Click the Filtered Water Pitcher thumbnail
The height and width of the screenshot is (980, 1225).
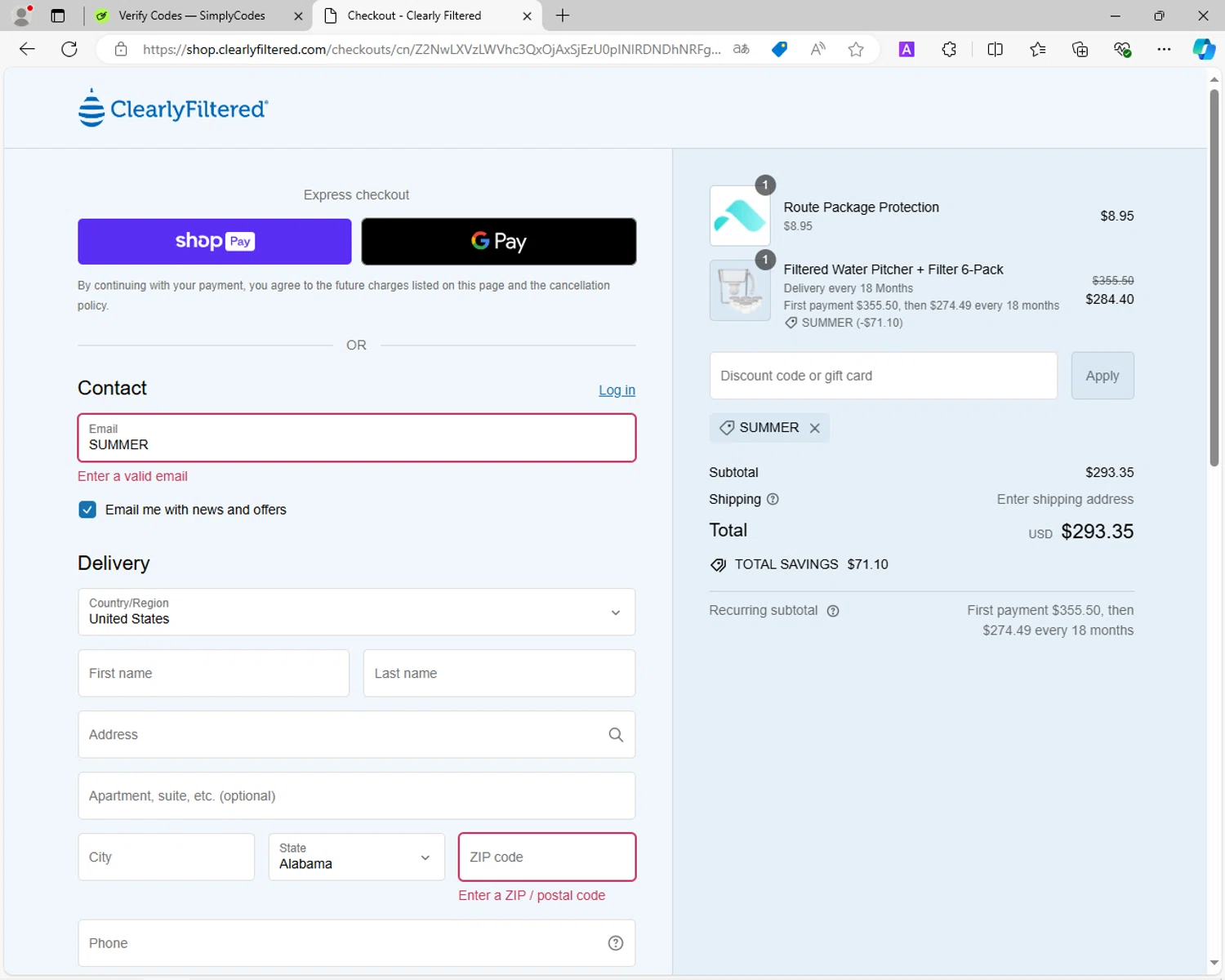click(740, 290)
